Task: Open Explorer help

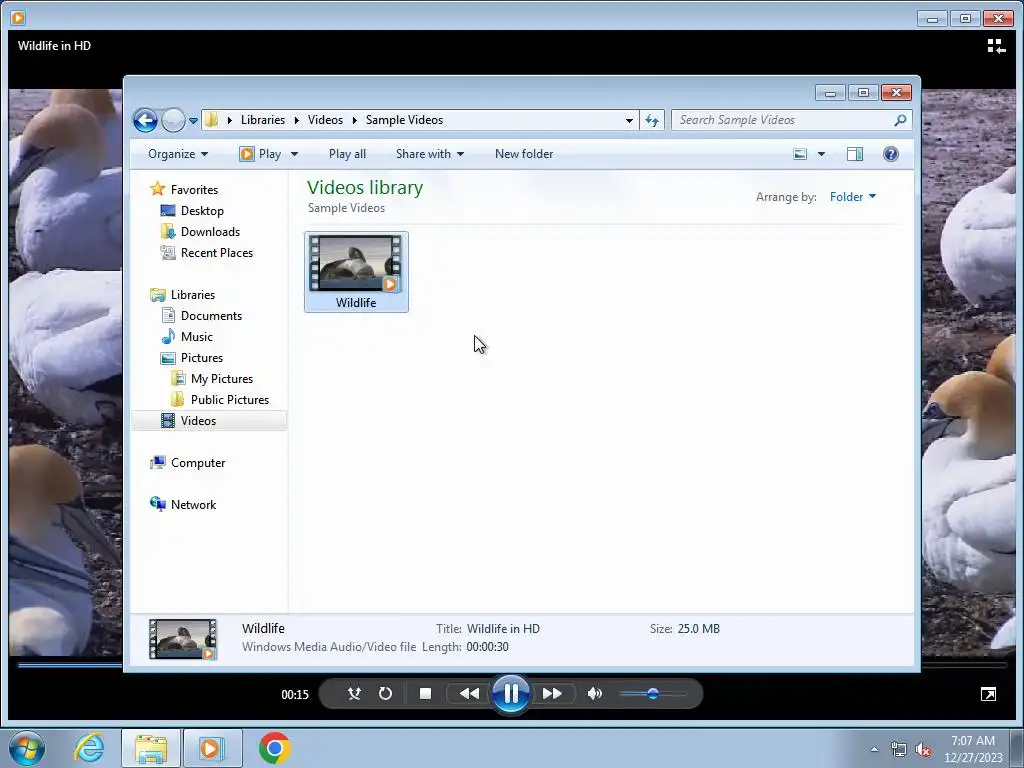Action: [x=891, y=154]
